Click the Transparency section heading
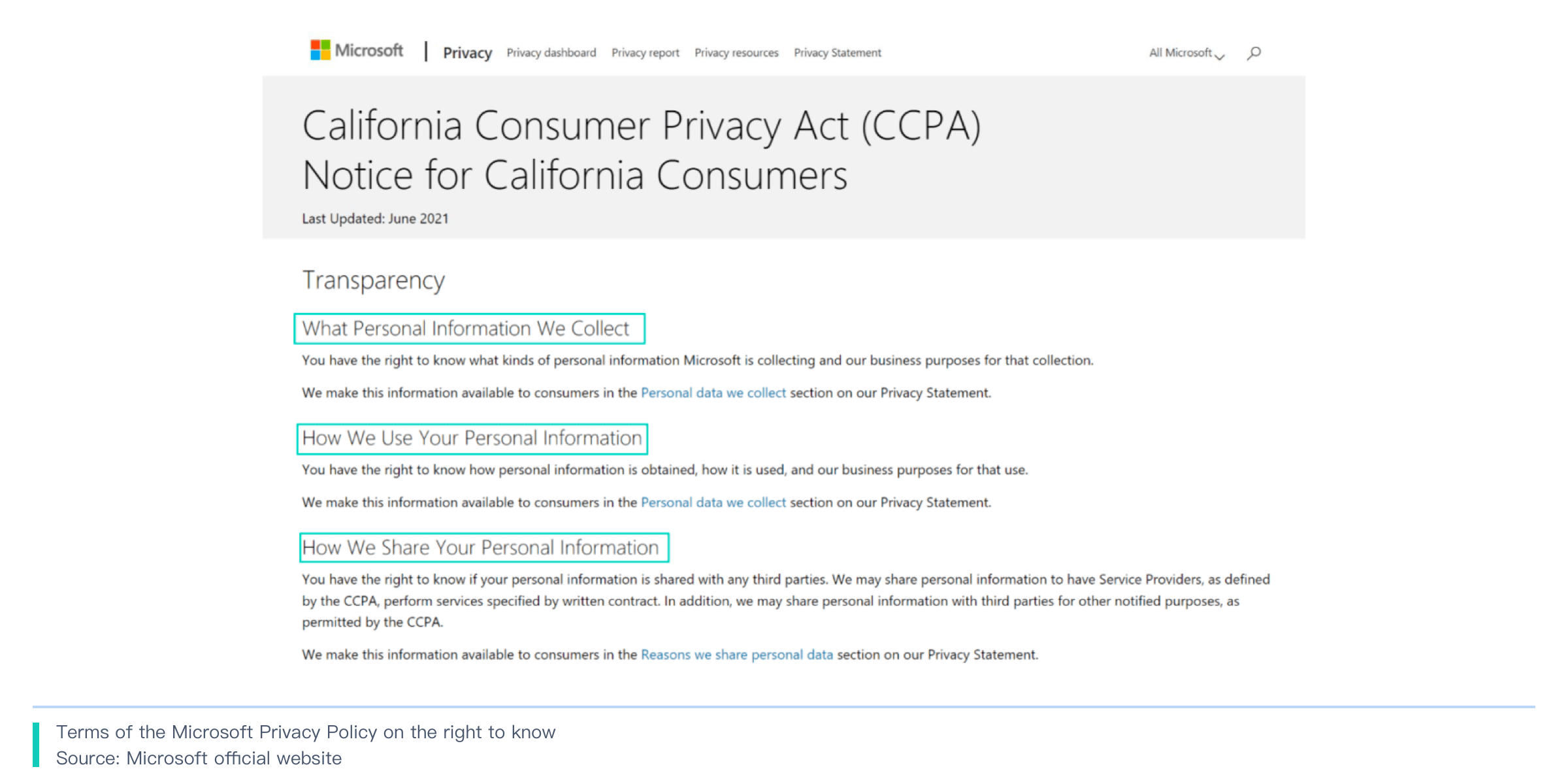The image size is (1568, 784). click(x=373, y=281)
